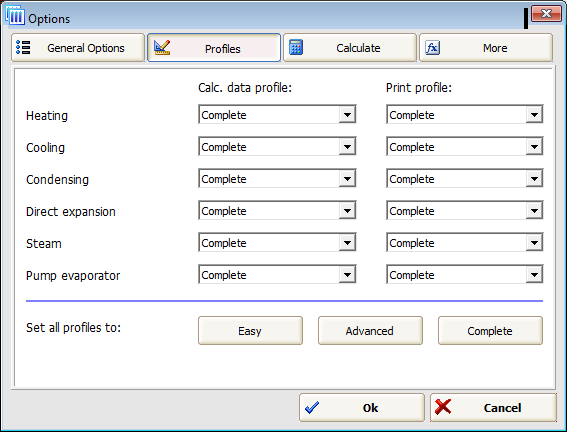Set all profiles to Advanced
This screenshot has height=432, width=567.
[370, 330]
